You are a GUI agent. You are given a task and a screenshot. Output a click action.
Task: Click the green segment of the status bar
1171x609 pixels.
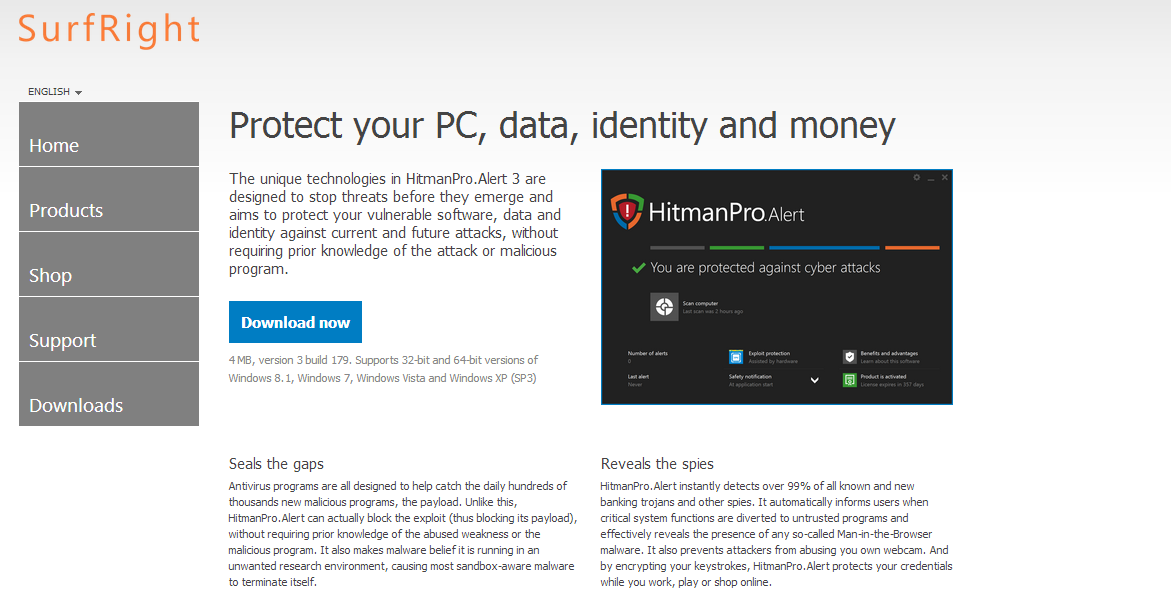pyautogui.click(x=736, y=247)
